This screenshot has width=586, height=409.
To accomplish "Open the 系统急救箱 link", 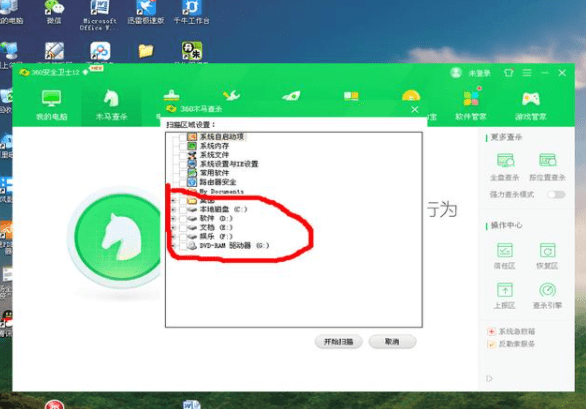I will pyautogui.click(x=512, y=331).
